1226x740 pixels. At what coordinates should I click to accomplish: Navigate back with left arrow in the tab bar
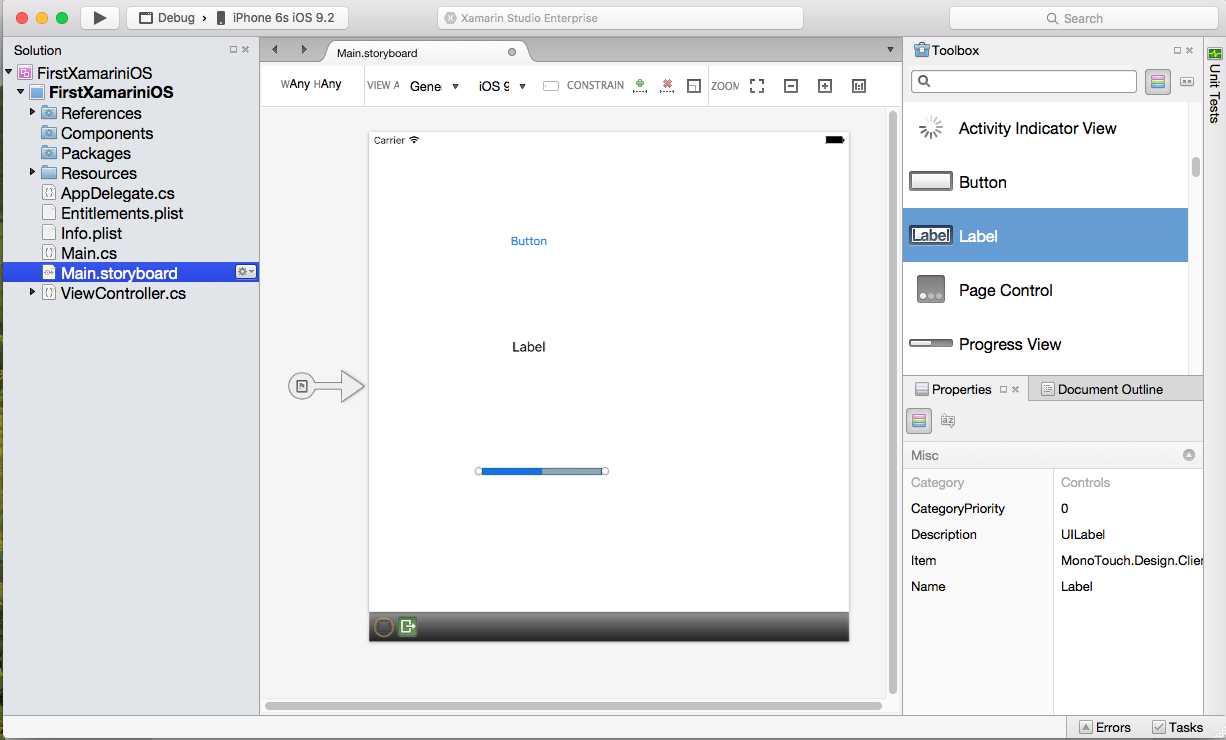coord(275,49)
